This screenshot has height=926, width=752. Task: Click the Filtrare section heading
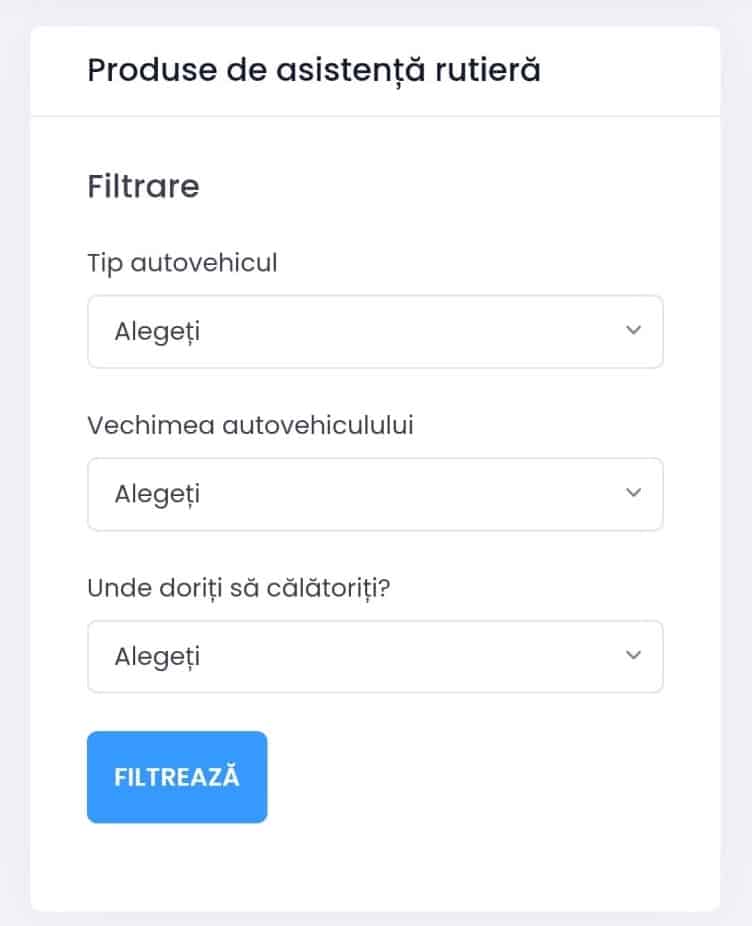[x=143, y=187]
